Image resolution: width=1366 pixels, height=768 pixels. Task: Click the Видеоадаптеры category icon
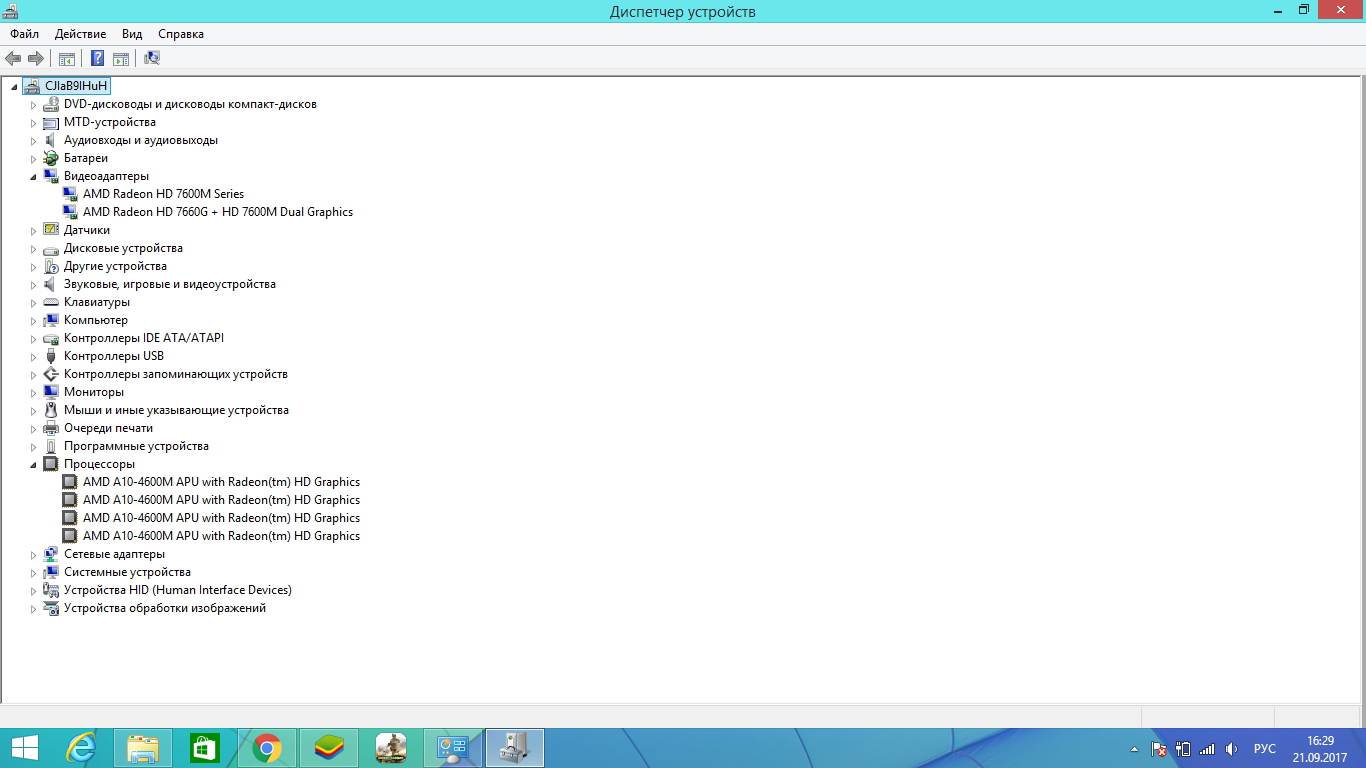[x=51, y=176]
